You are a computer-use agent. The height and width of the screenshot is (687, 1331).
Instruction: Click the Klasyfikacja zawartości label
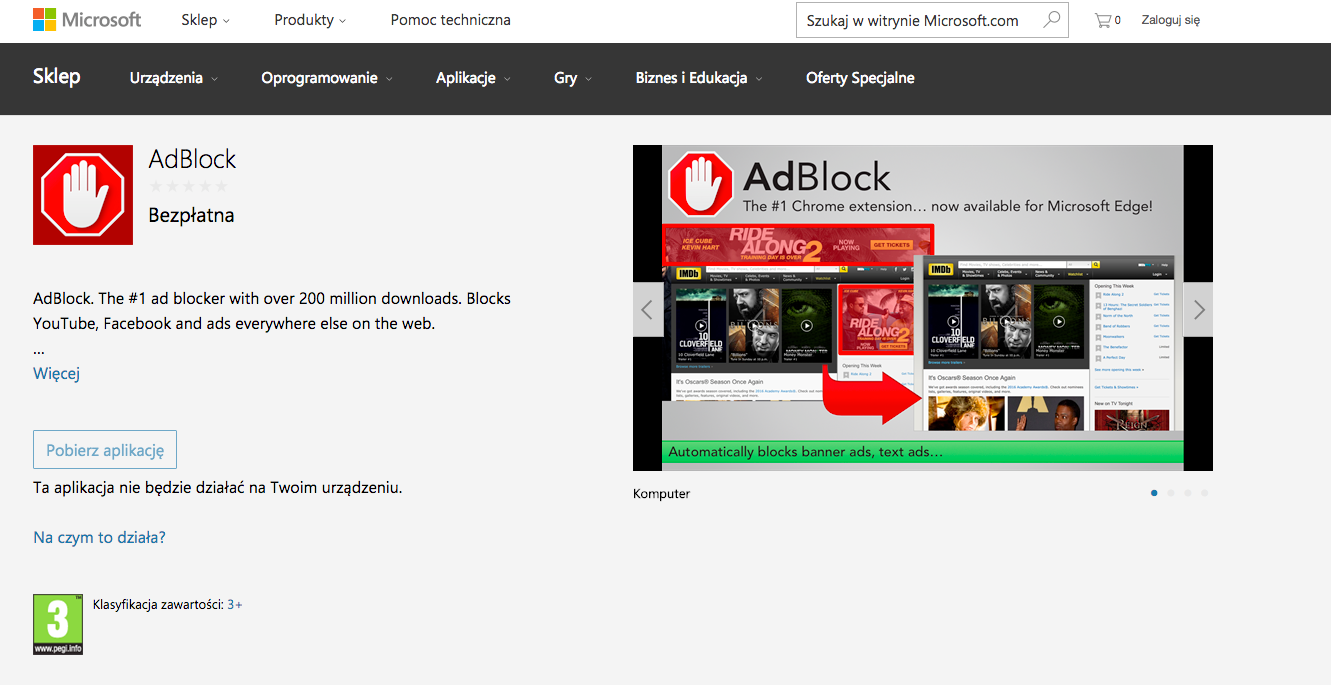(x=158, y=604)
